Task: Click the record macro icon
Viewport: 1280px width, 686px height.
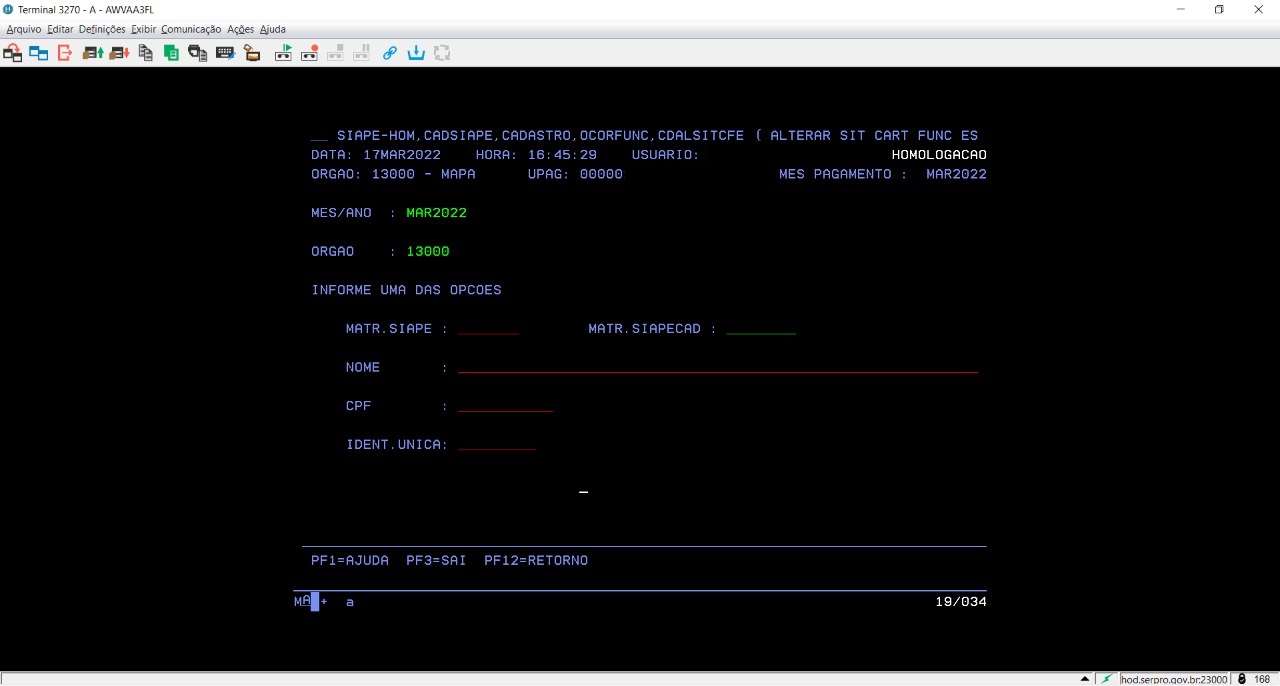Action: point(309,53)
